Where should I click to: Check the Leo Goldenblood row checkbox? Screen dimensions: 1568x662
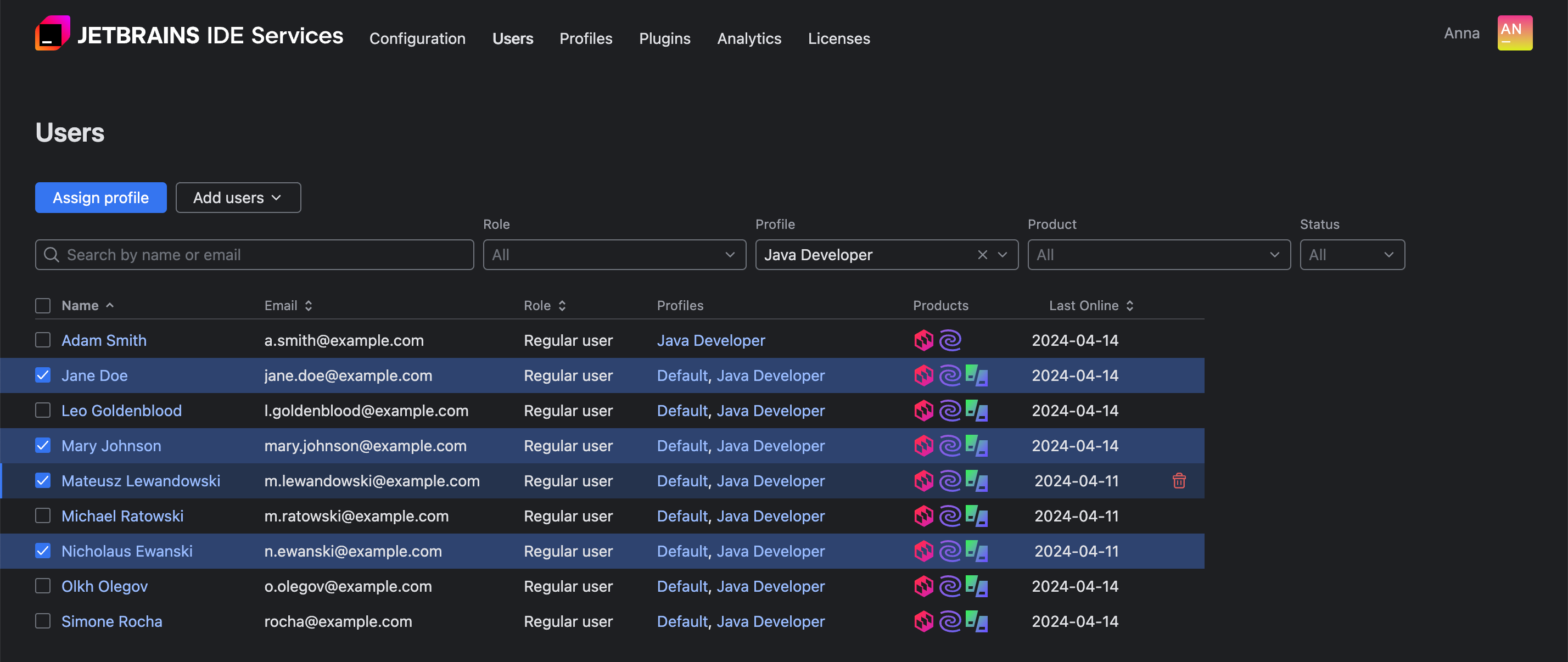[43, 410]
